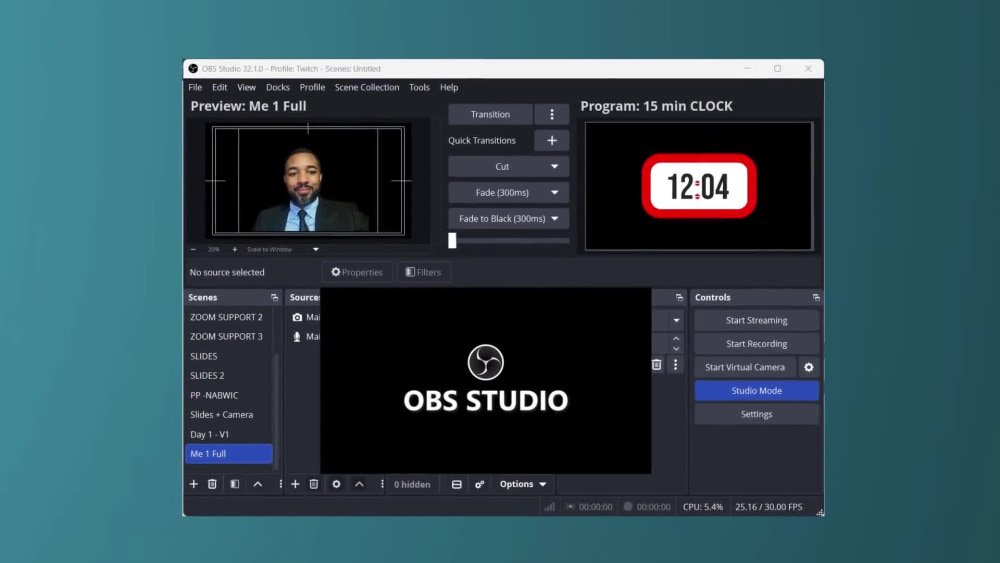Select the SLIDES scene
Screen dimensions: 1000x563
tap(229, 356)
